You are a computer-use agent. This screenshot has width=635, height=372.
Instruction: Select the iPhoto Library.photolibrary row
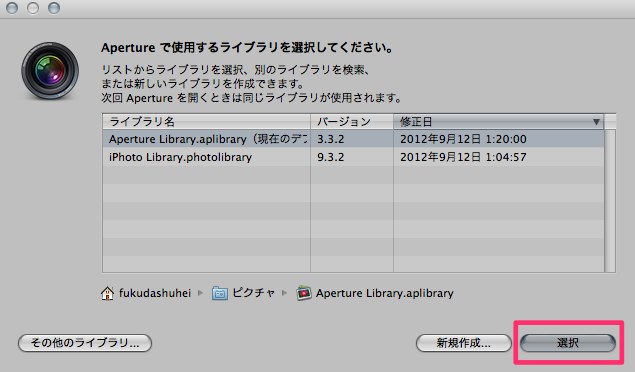[353, 157]
